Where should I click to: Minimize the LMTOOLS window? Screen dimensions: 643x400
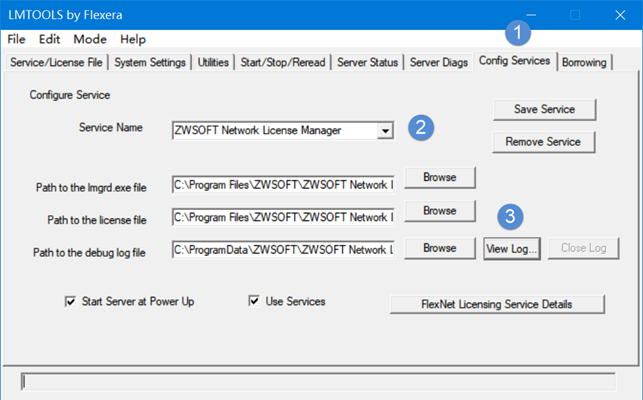click(x=531, y=15)
